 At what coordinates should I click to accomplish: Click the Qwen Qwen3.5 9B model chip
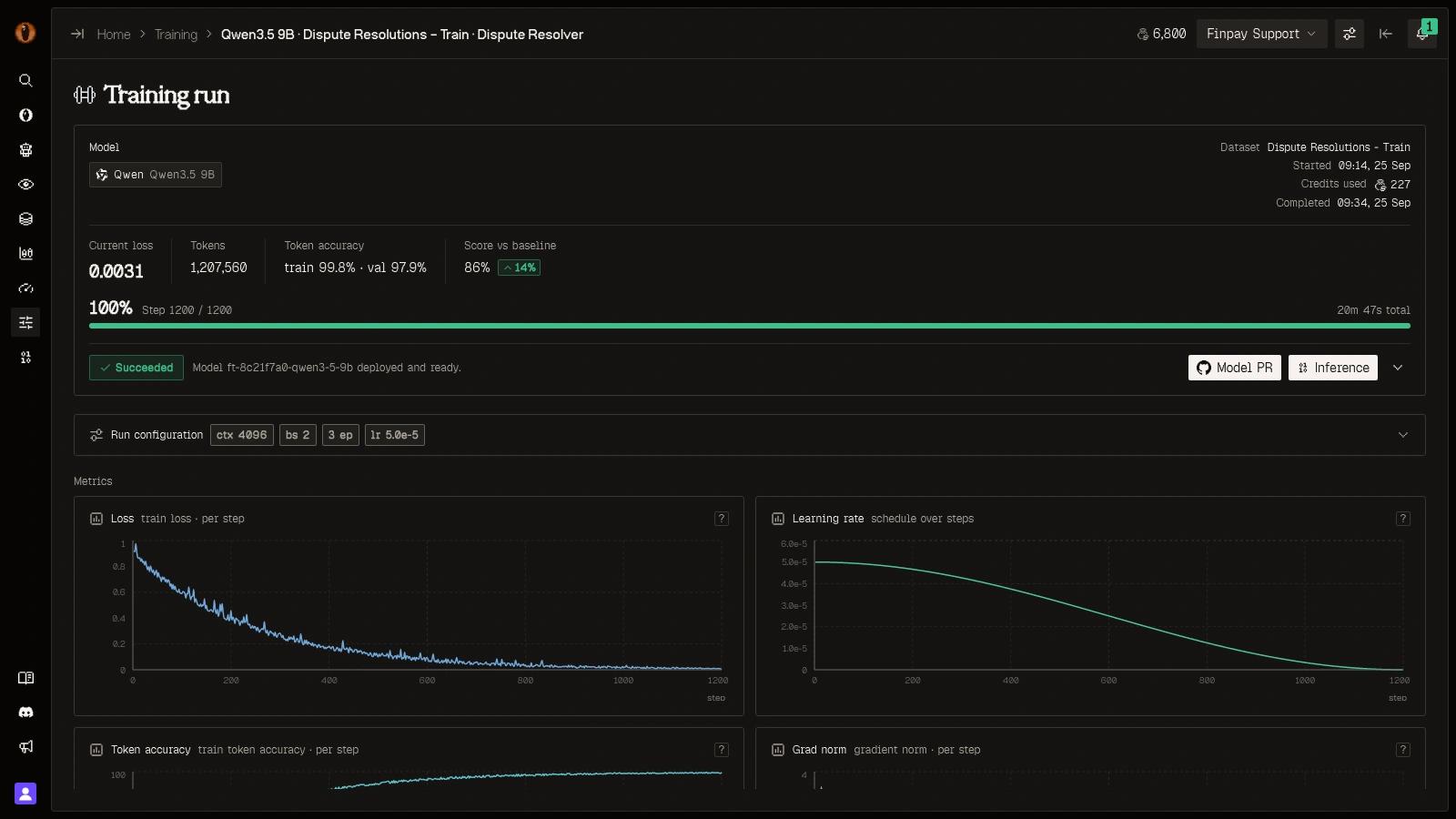[x=156, y=175]
